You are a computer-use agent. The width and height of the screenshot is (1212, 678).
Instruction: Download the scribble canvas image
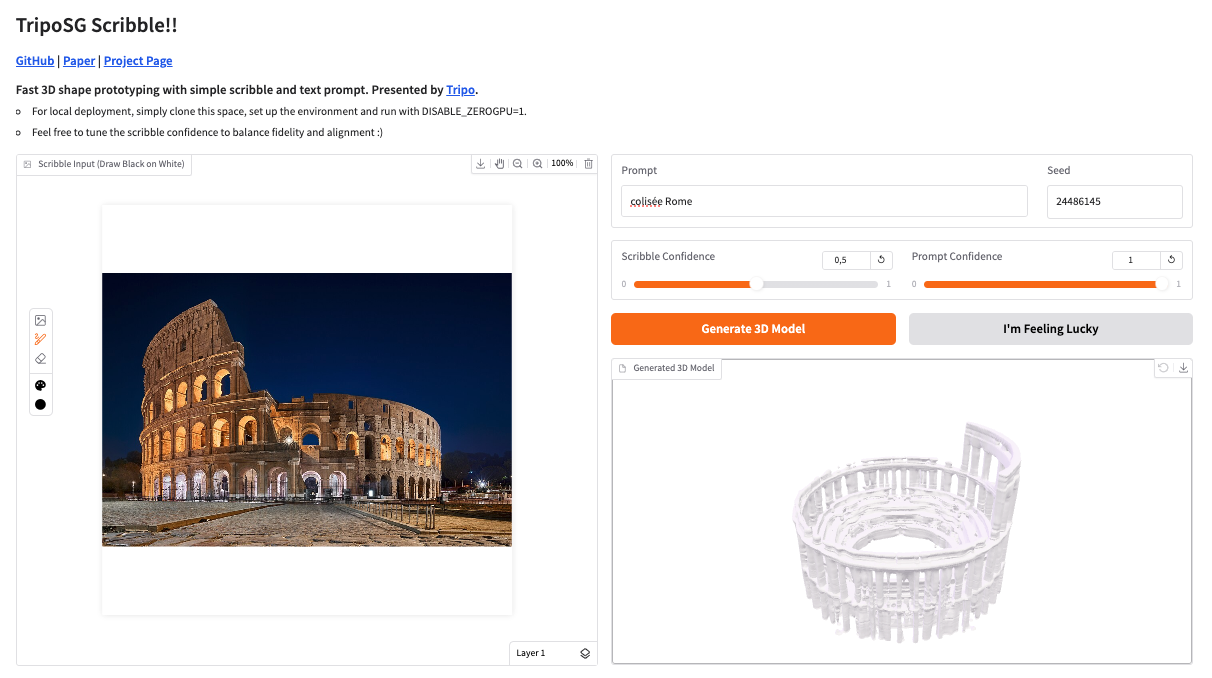[x=481, y=163]
